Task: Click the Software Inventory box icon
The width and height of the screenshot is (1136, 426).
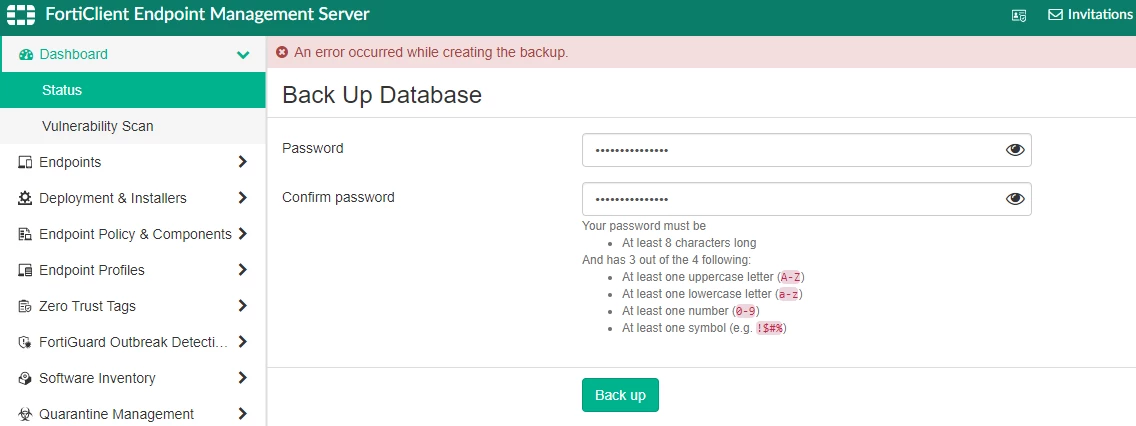Action: pyautogui.click(x=25, y=378)
